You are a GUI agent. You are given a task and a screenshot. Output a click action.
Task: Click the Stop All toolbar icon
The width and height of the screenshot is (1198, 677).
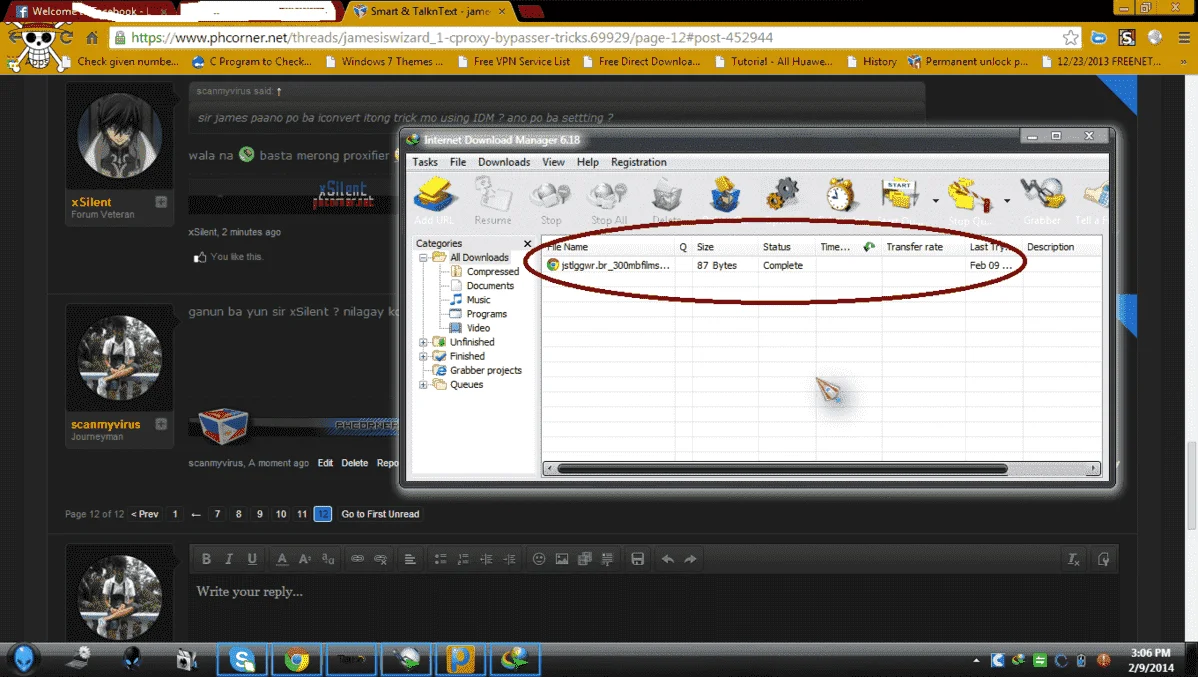pos(608,195)
